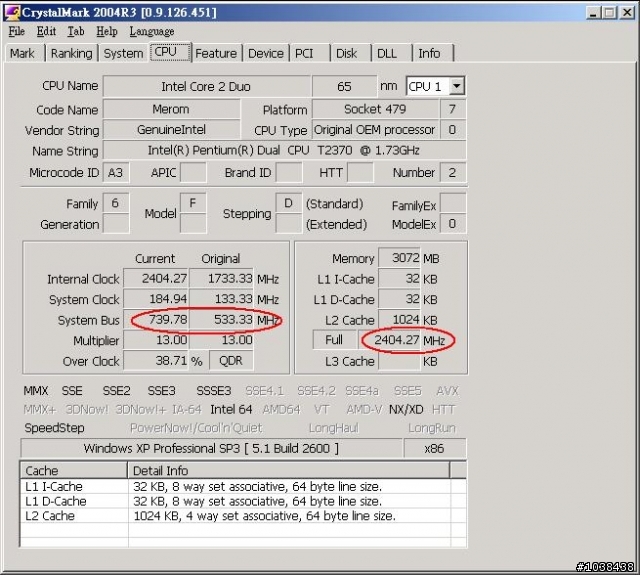Click the current Internal Clock value 2404.27
This screenshot has height=575, width=640.
(x=156, y=279)
